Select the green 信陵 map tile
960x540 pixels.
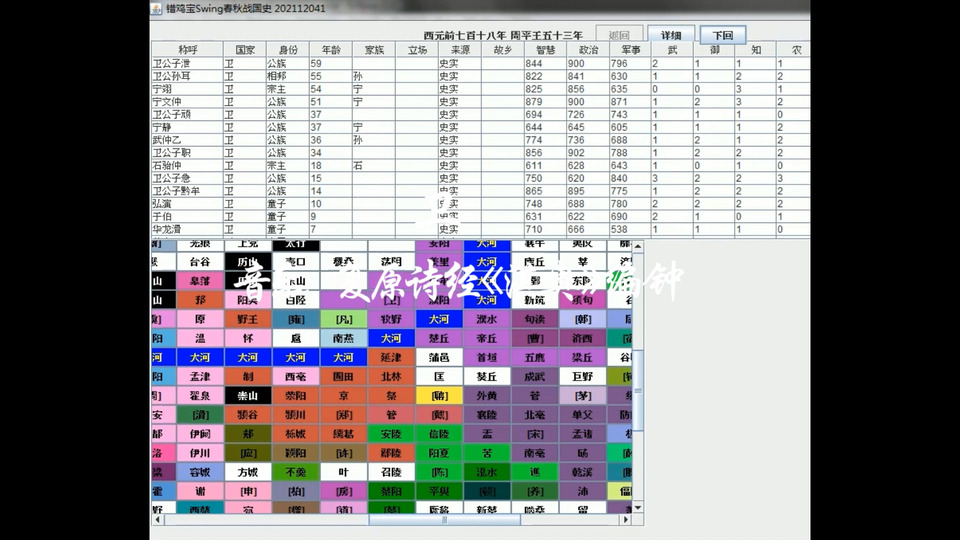[439, 433]
